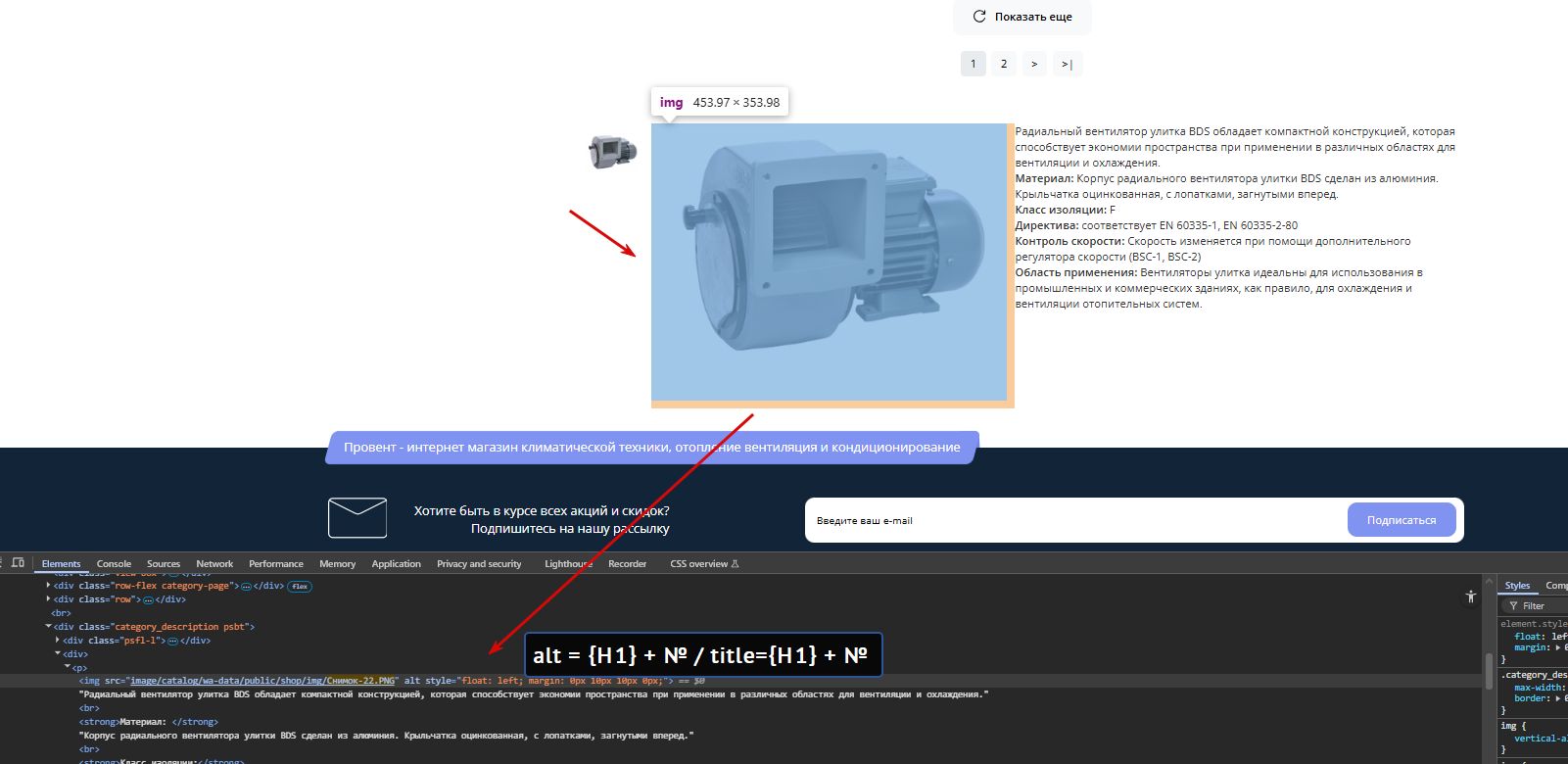
Task: Expand the div class psfl-l node
Action: 58,641
